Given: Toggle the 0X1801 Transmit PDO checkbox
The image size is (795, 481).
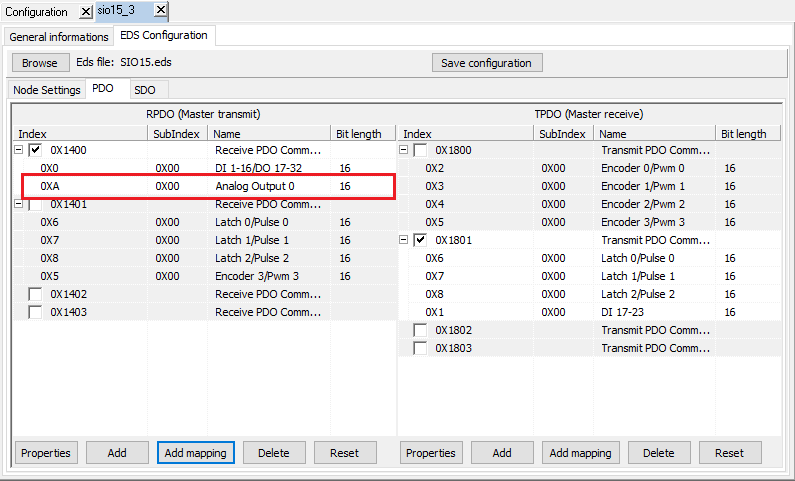Looking at the screenshot, I should 421,240.
